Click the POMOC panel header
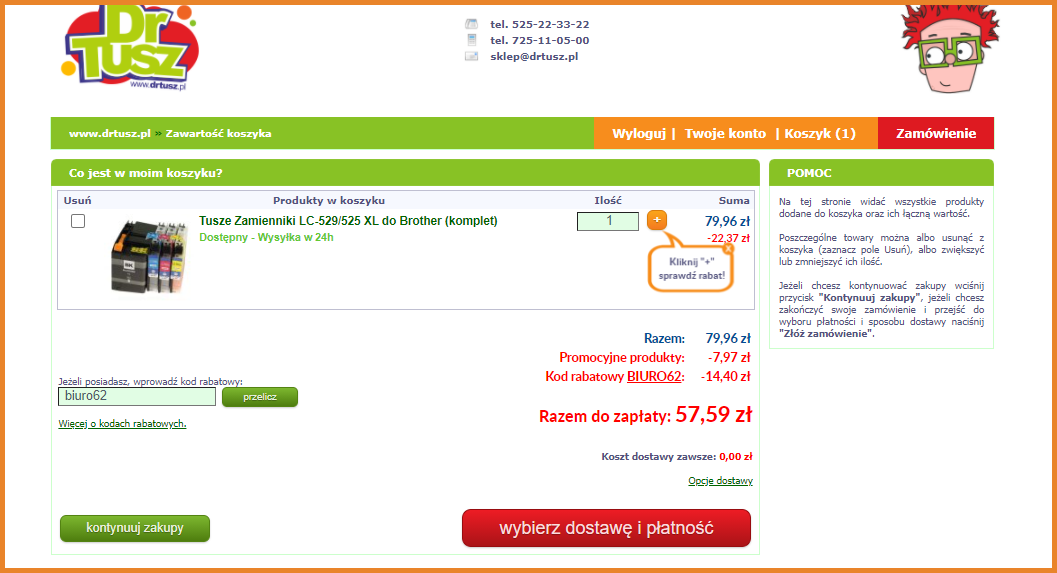 [881, 173]
